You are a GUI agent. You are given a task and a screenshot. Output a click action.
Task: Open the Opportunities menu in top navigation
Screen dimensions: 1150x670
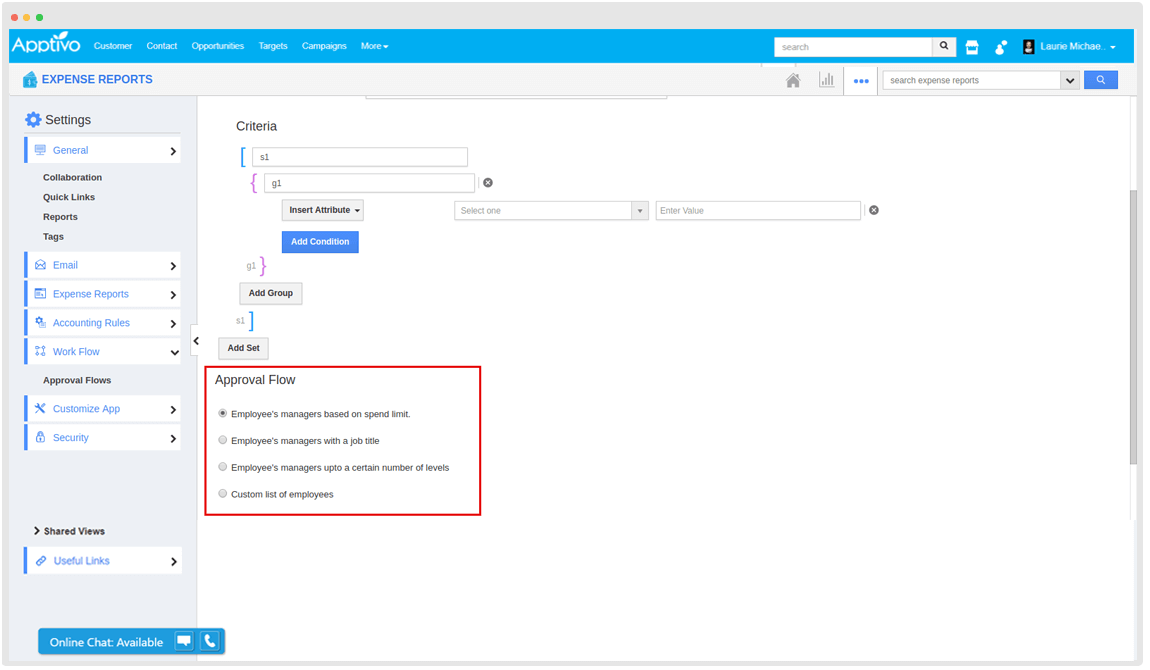pos(217,46)
